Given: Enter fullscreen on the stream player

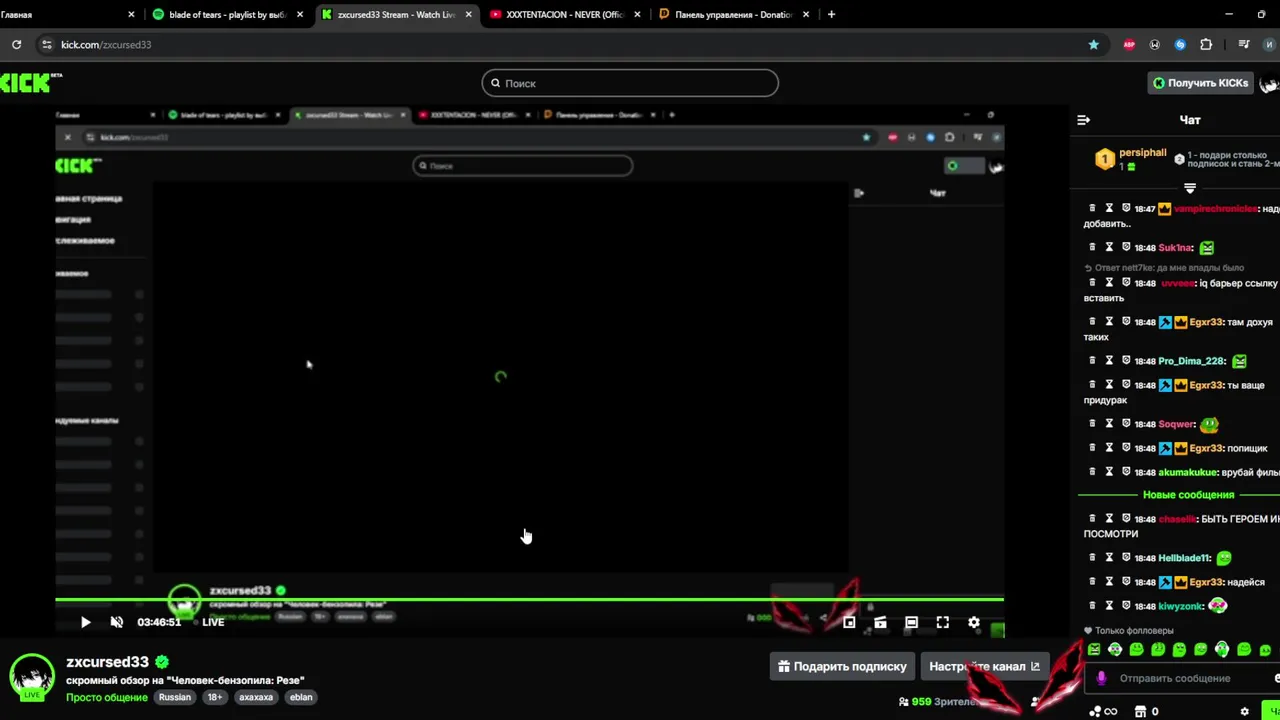Looking at the screenshot, I should point(942,622).
